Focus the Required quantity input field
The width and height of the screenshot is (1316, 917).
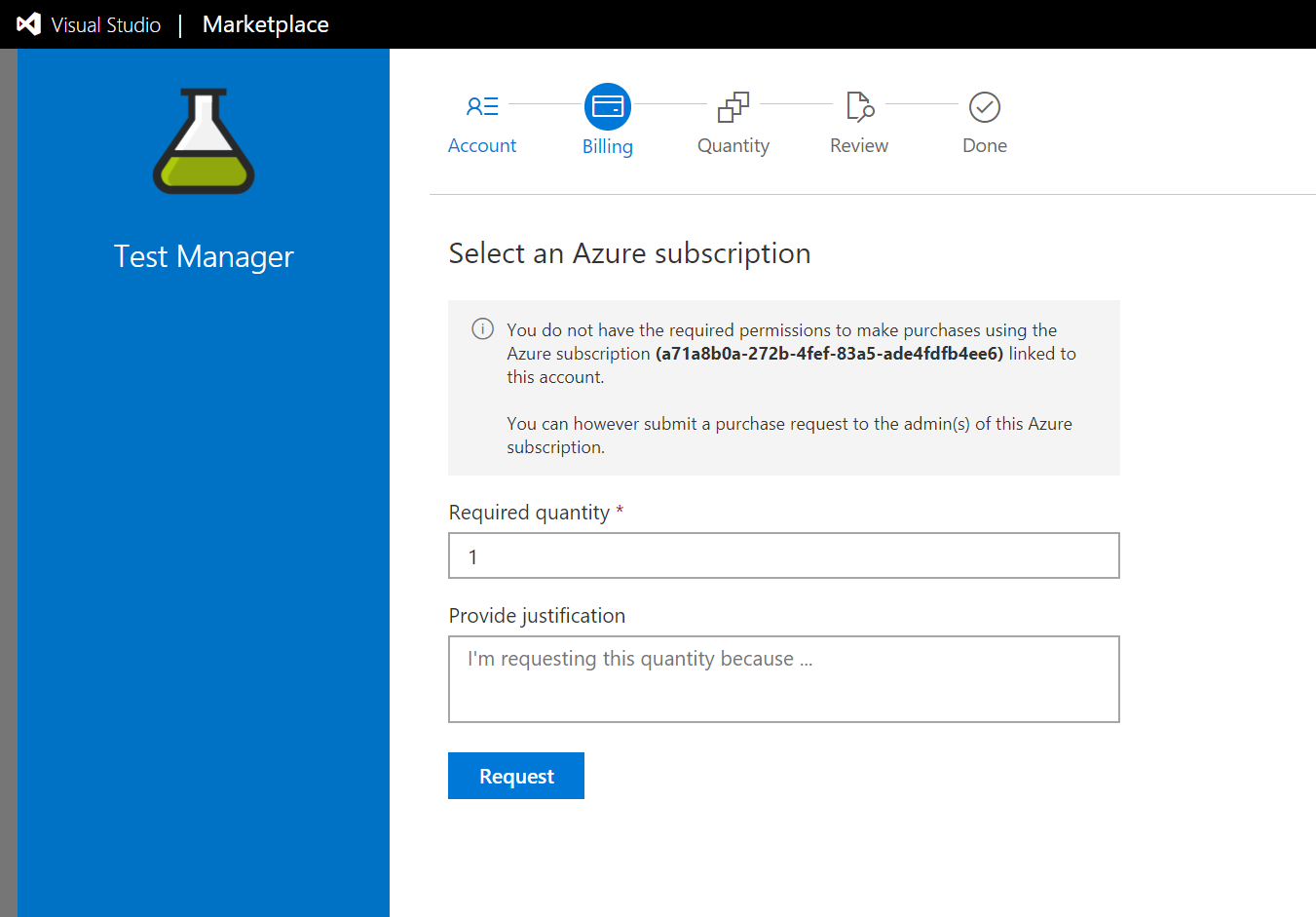tap(784, 555)
